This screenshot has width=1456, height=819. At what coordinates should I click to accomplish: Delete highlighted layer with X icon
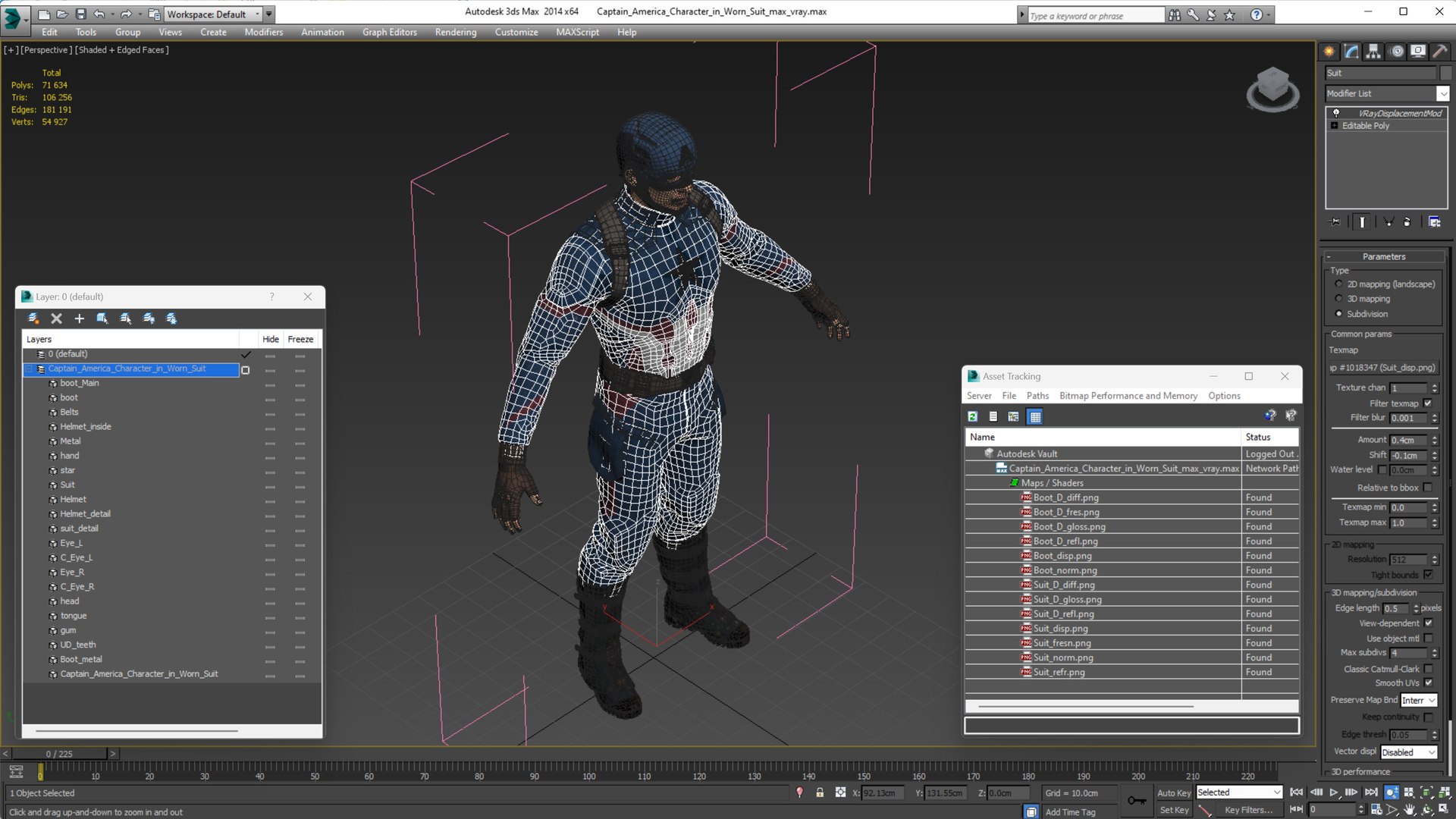[56, 318]
